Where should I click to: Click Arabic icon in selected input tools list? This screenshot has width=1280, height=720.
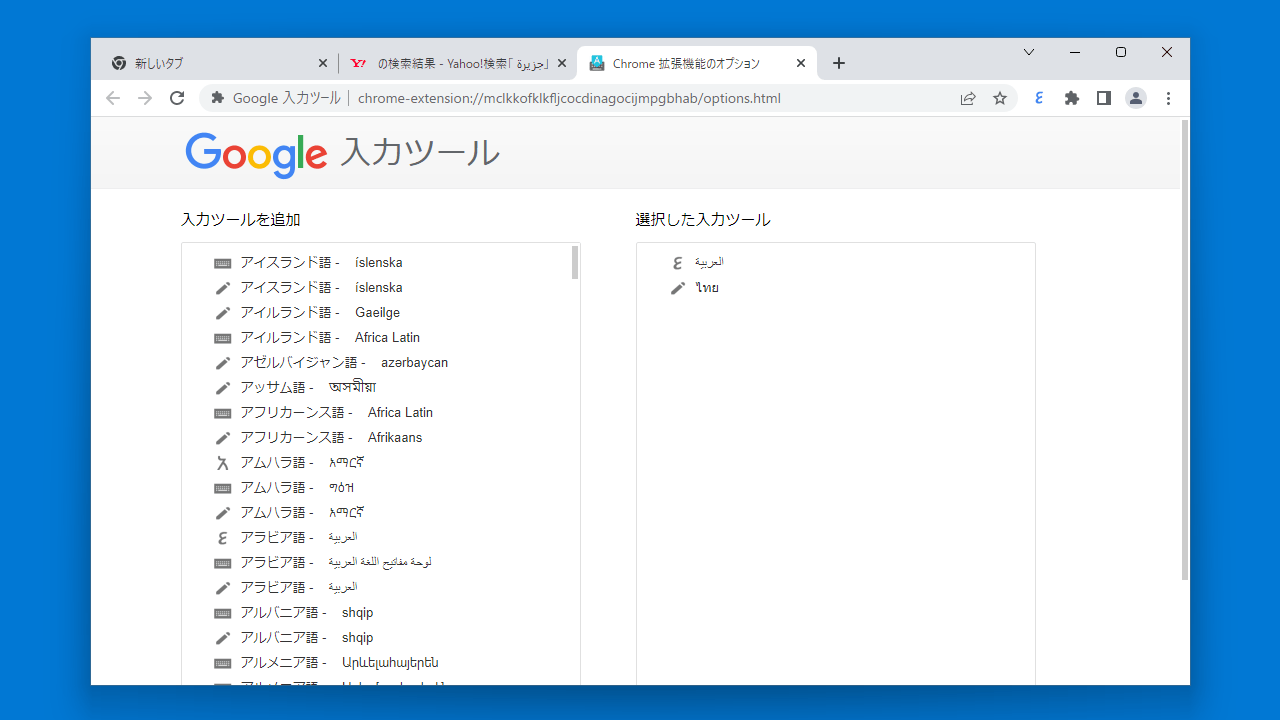(x=678, y=263)
